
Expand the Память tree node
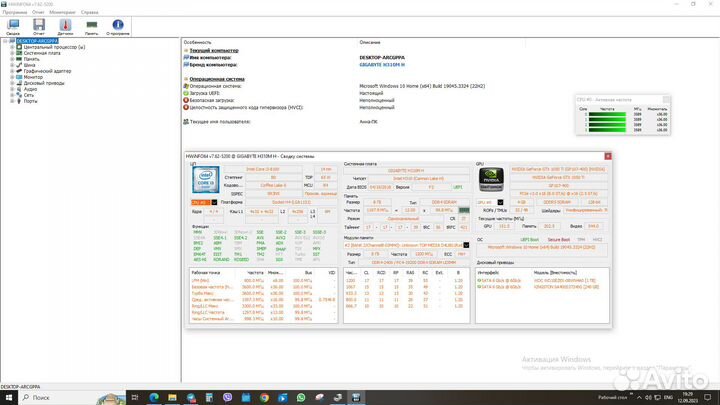[12, 59]
